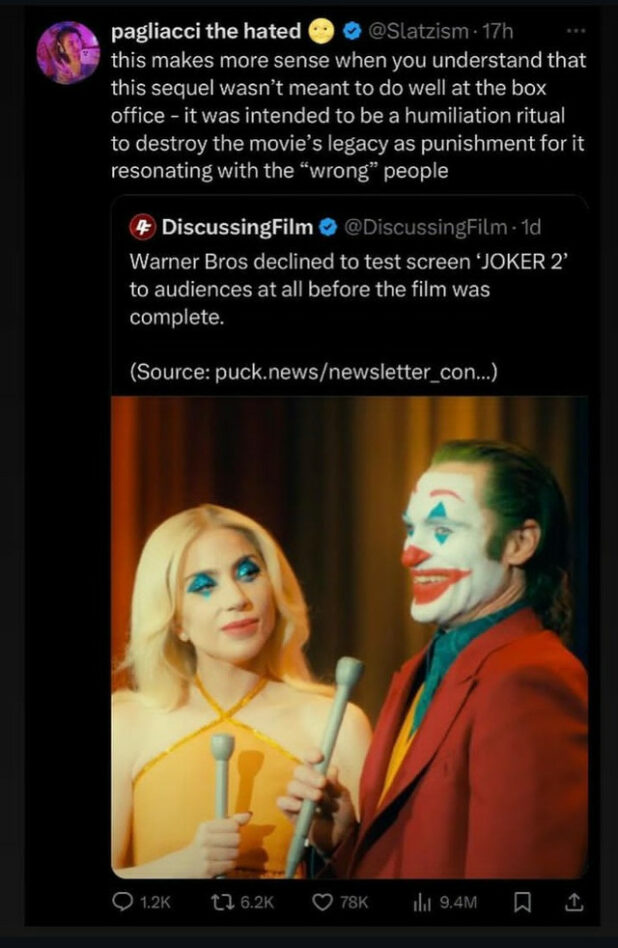Bookmark this post
The height and width of the screenshot is (948, 618).
(x=521, y=902)
